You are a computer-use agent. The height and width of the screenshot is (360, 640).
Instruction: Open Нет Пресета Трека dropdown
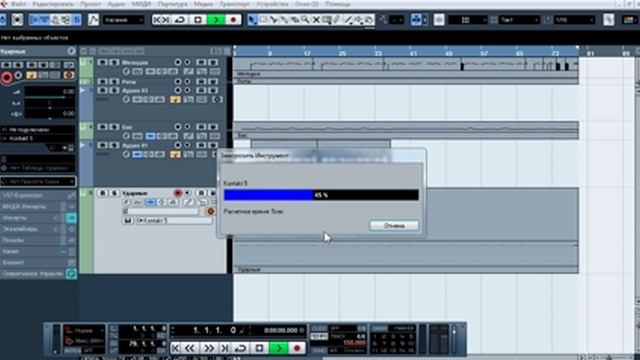pyautogui.click(x=38, y=182)
